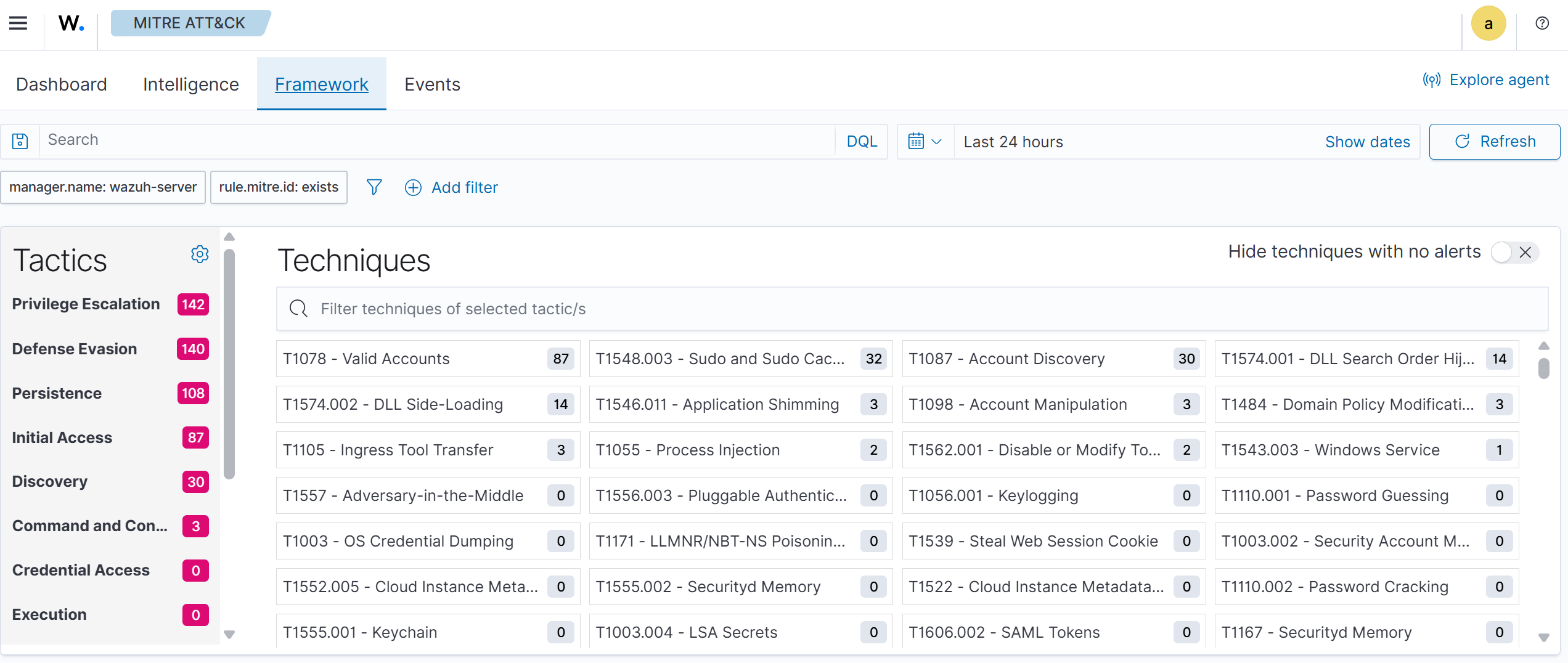The image size is (1568, 663).
Task: Open the hamburger navigation menu
Action: 18,23
